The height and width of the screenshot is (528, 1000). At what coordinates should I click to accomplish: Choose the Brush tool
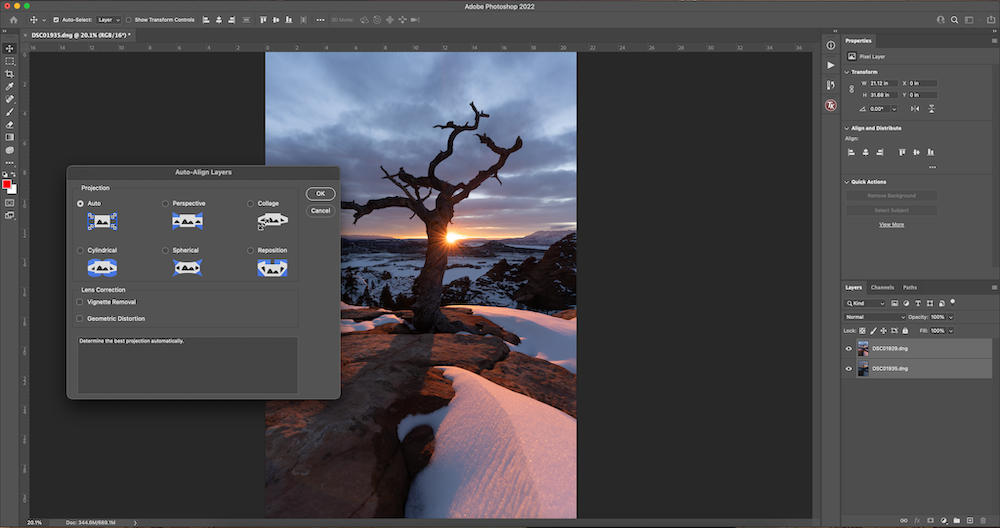click(10, 112)
